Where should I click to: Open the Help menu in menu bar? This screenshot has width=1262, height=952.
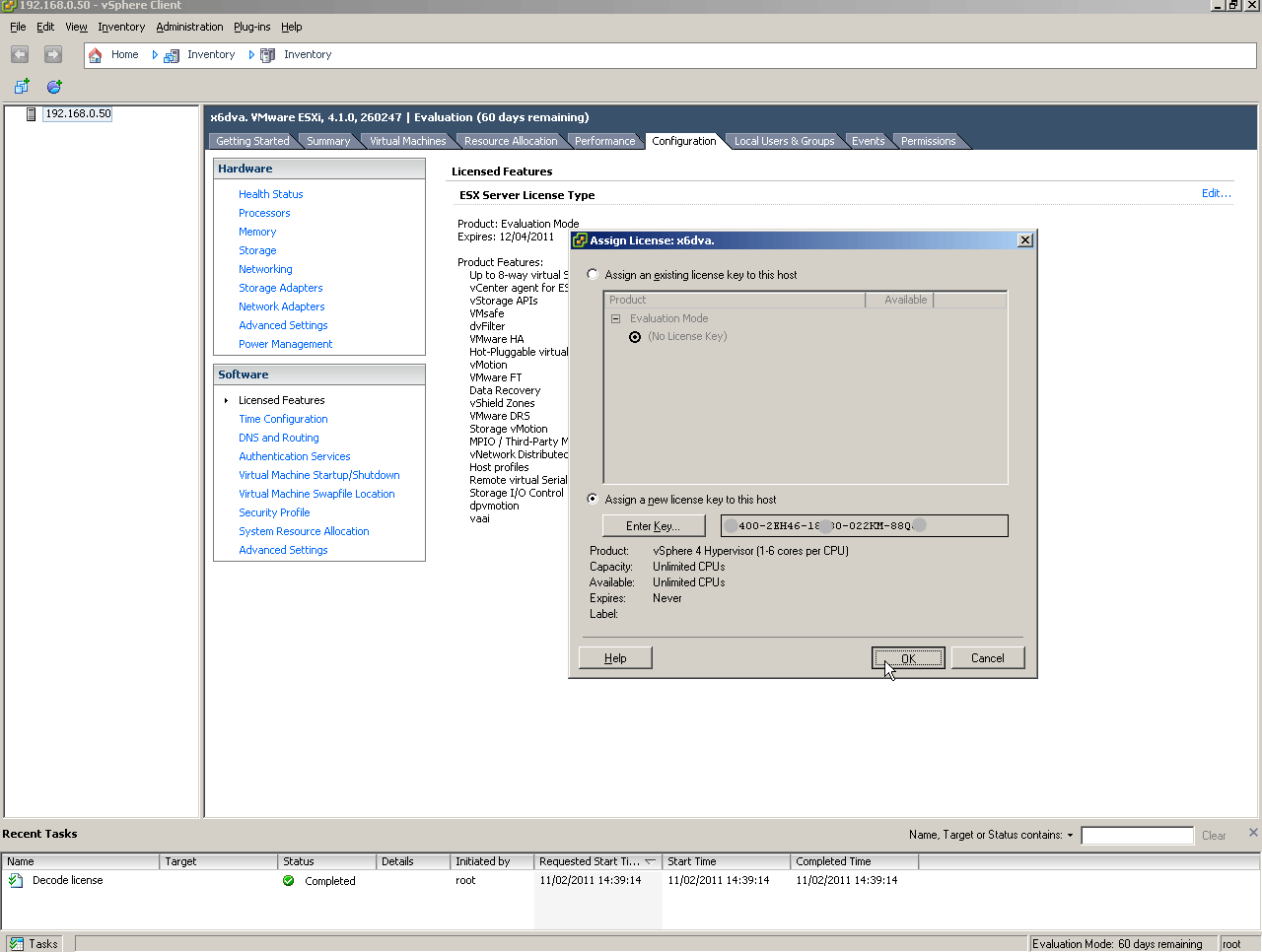[291, 27]
